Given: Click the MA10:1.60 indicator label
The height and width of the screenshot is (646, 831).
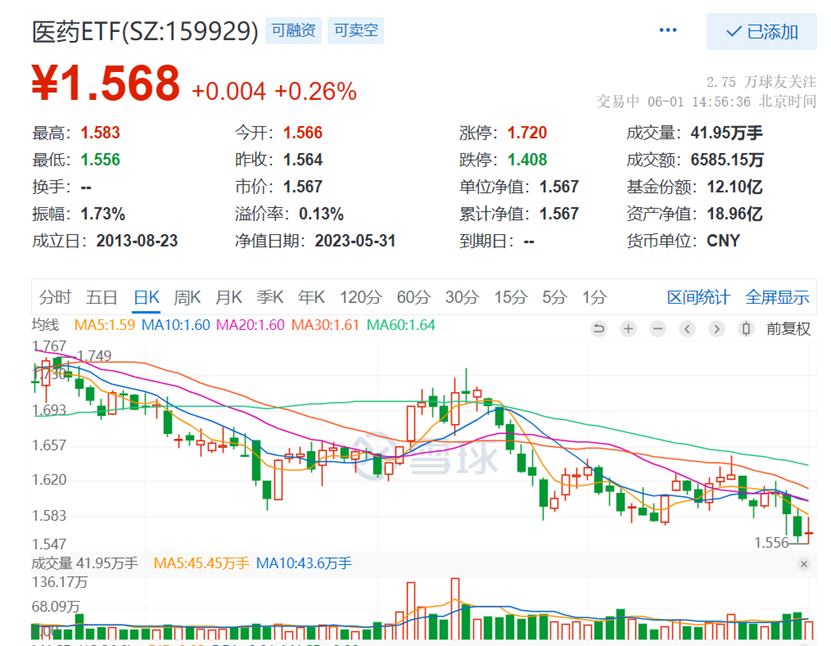Looking at the screenshot, I should tap(175, 325).
